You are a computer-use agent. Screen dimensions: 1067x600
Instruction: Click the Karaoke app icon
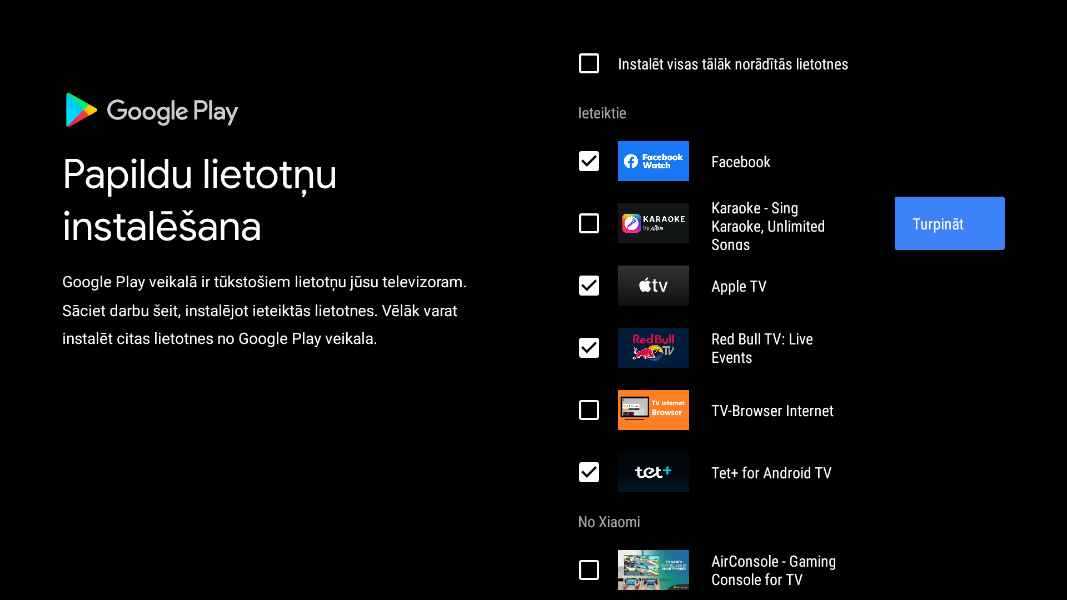pos(653,223)
